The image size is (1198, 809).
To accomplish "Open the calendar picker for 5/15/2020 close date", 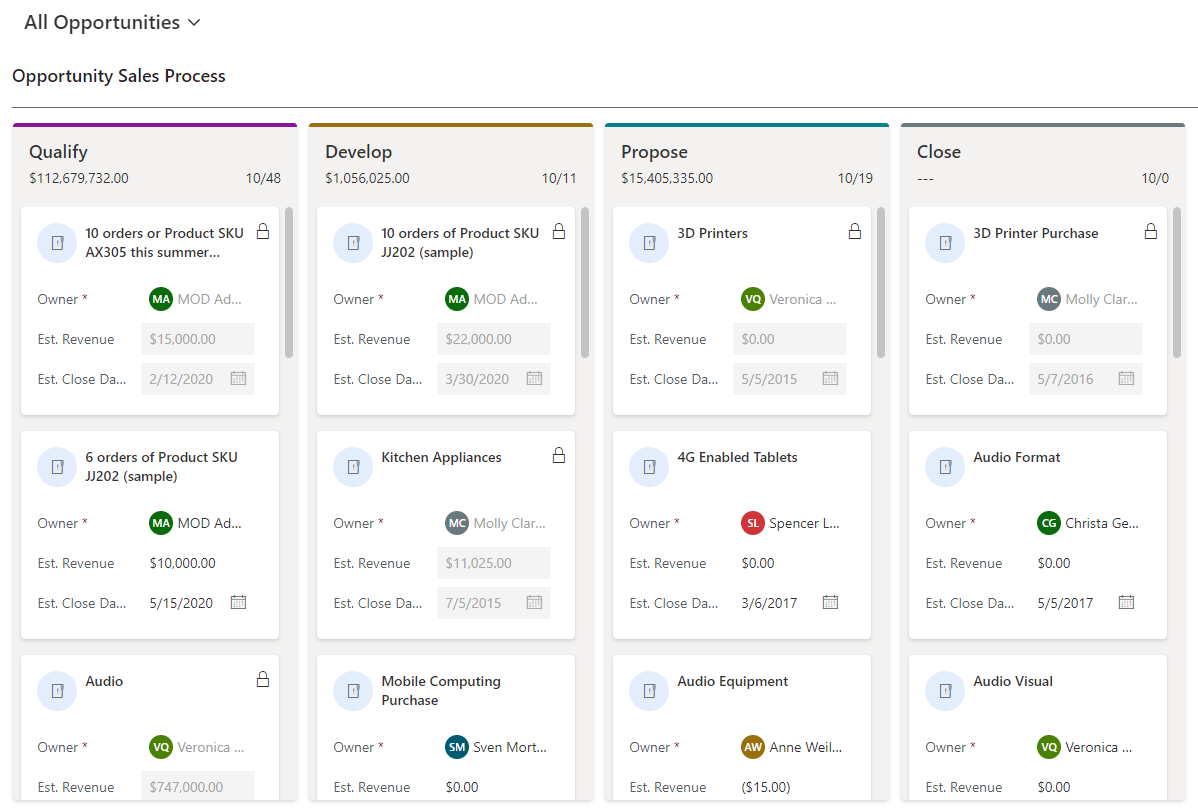I will click(x=238, y=602).
